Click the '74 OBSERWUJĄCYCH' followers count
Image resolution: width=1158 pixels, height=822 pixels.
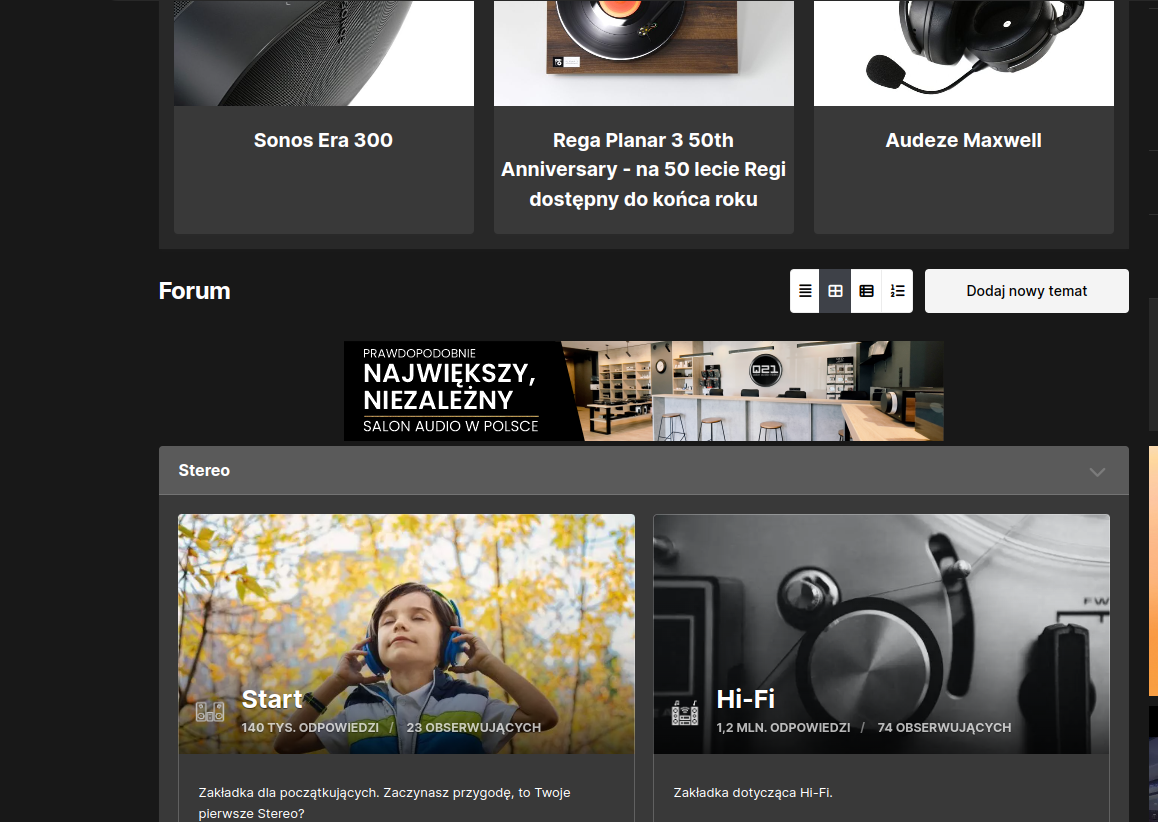click(x=945, y=727)
